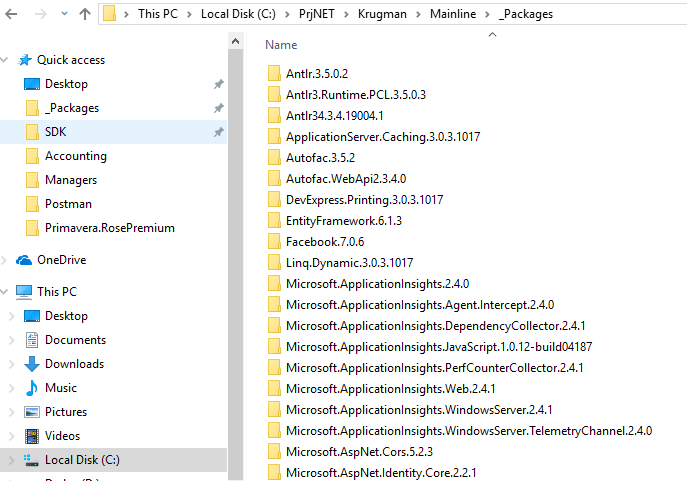Click pin icon next to SDK
The width and height of the screenshot is (687, 481).
[218, 132]
